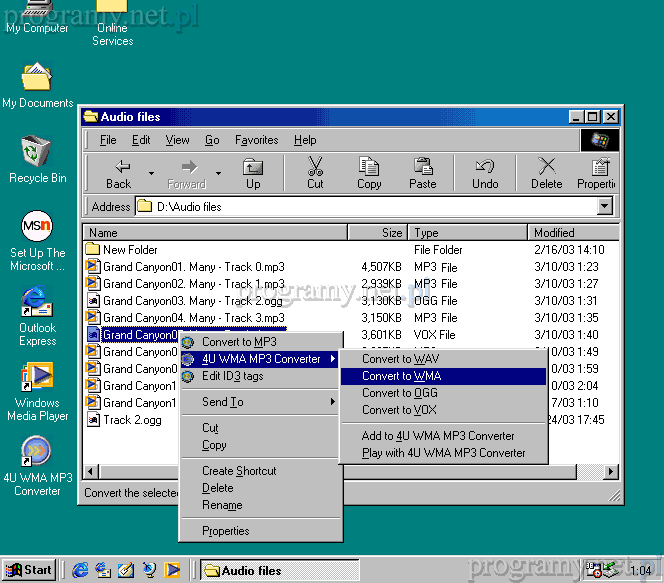
Task: Open the Back button history dropdown arrow
Action: [151, 173]
